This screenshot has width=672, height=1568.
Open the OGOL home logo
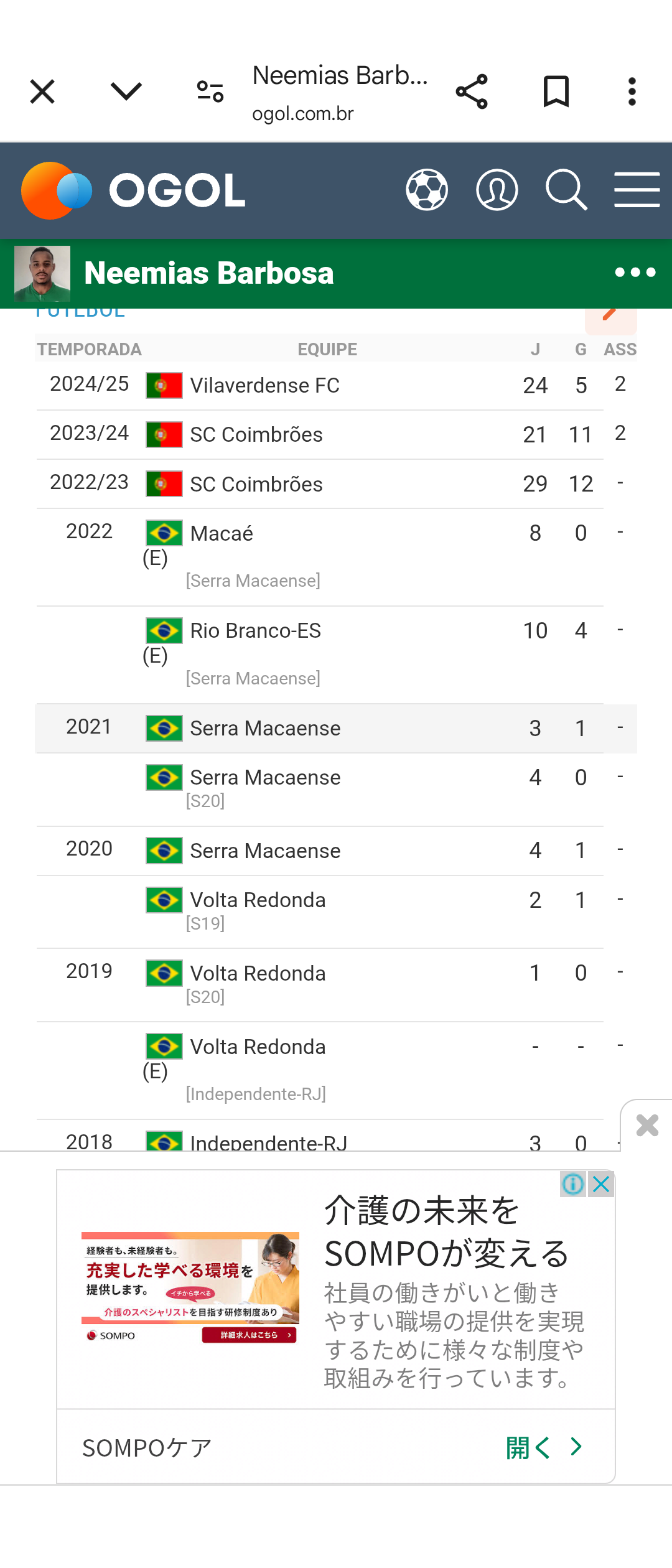[133, 190]
